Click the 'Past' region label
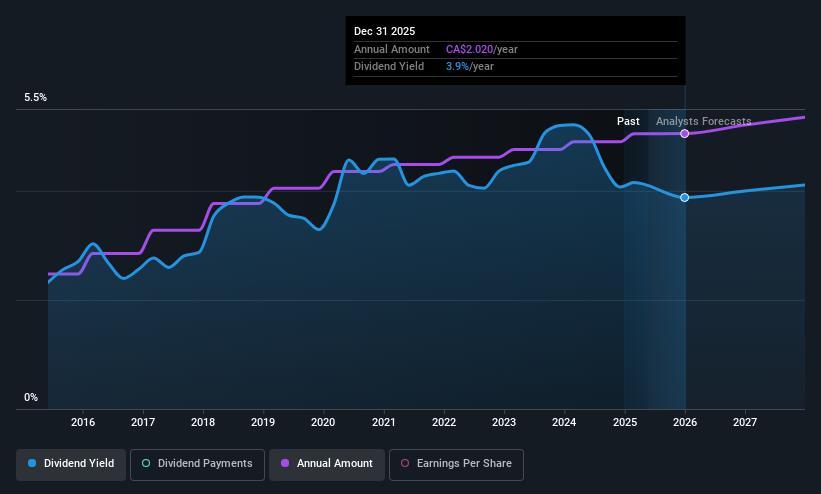821x494 pixels. click(x=628, y=122)
